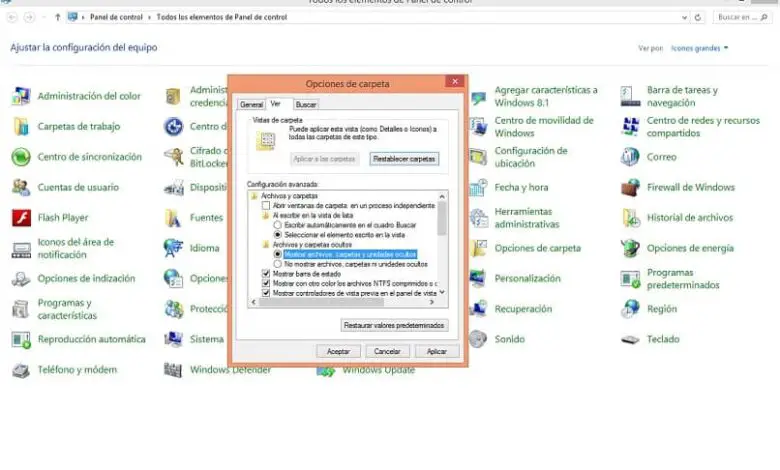This screenshot has height=470, width=780.
Task: Open the Región icon
Action: pos(630,309)
